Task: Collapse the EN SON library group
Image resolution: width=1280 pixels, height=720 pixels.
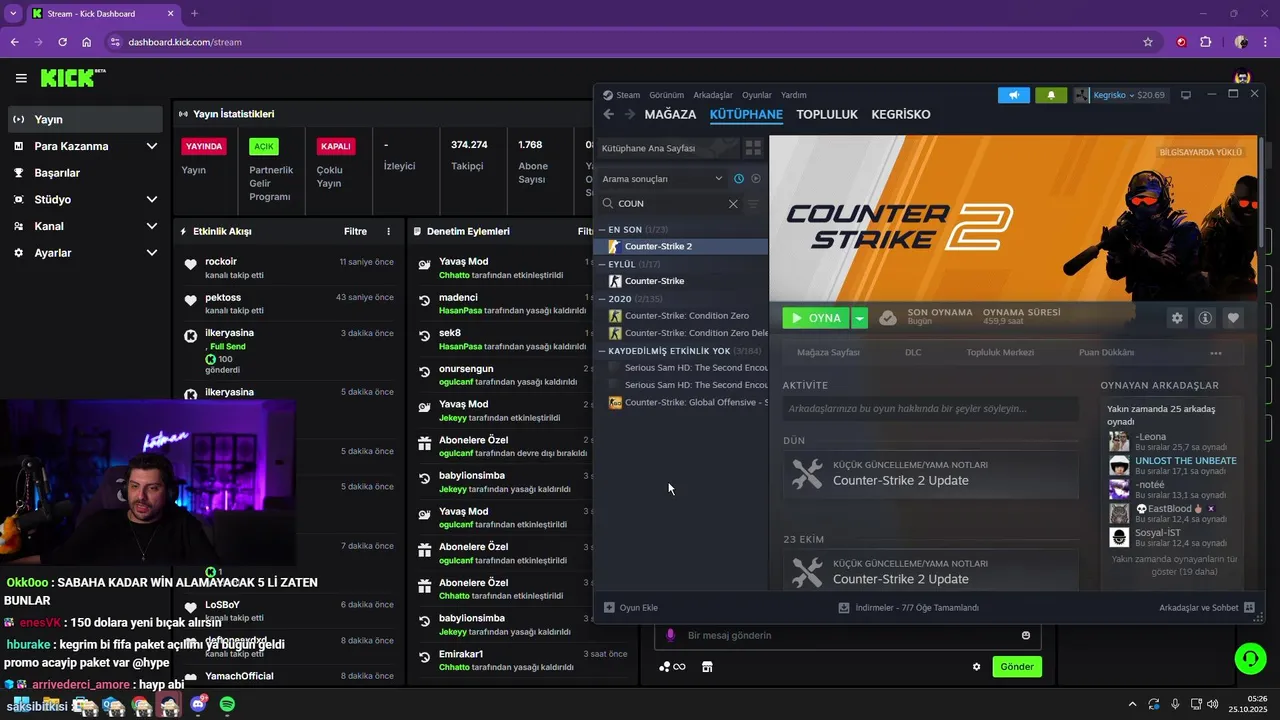Action: click(x=603, y=230)
